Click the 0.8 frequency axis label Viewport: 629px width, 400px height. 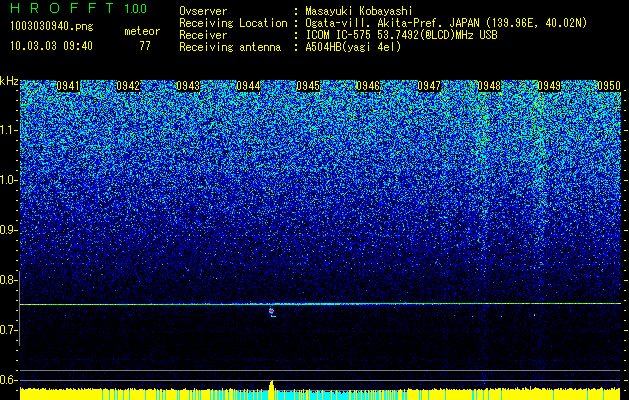click(x=8, y=280)
